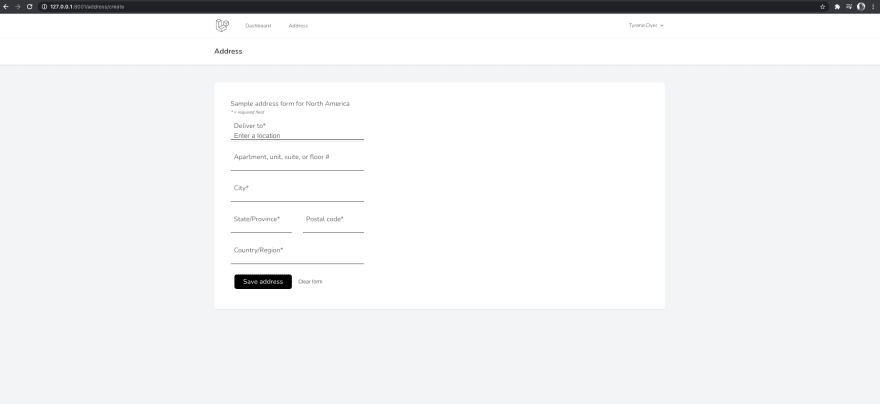Click the browser forward arrow
Viewport: 880px width, 404px height.
[17, 6]
